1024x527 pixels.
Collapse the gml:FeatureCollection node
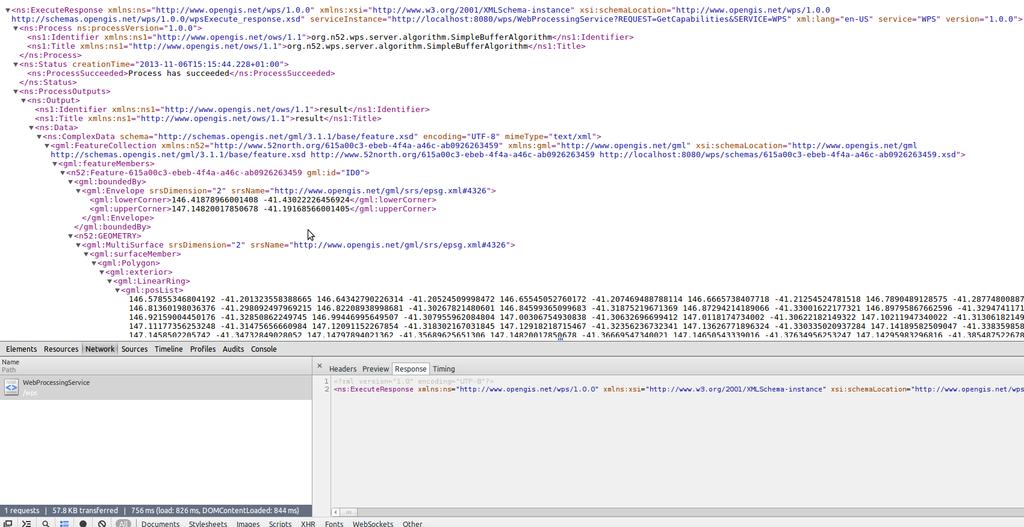[x=47, y=146]
